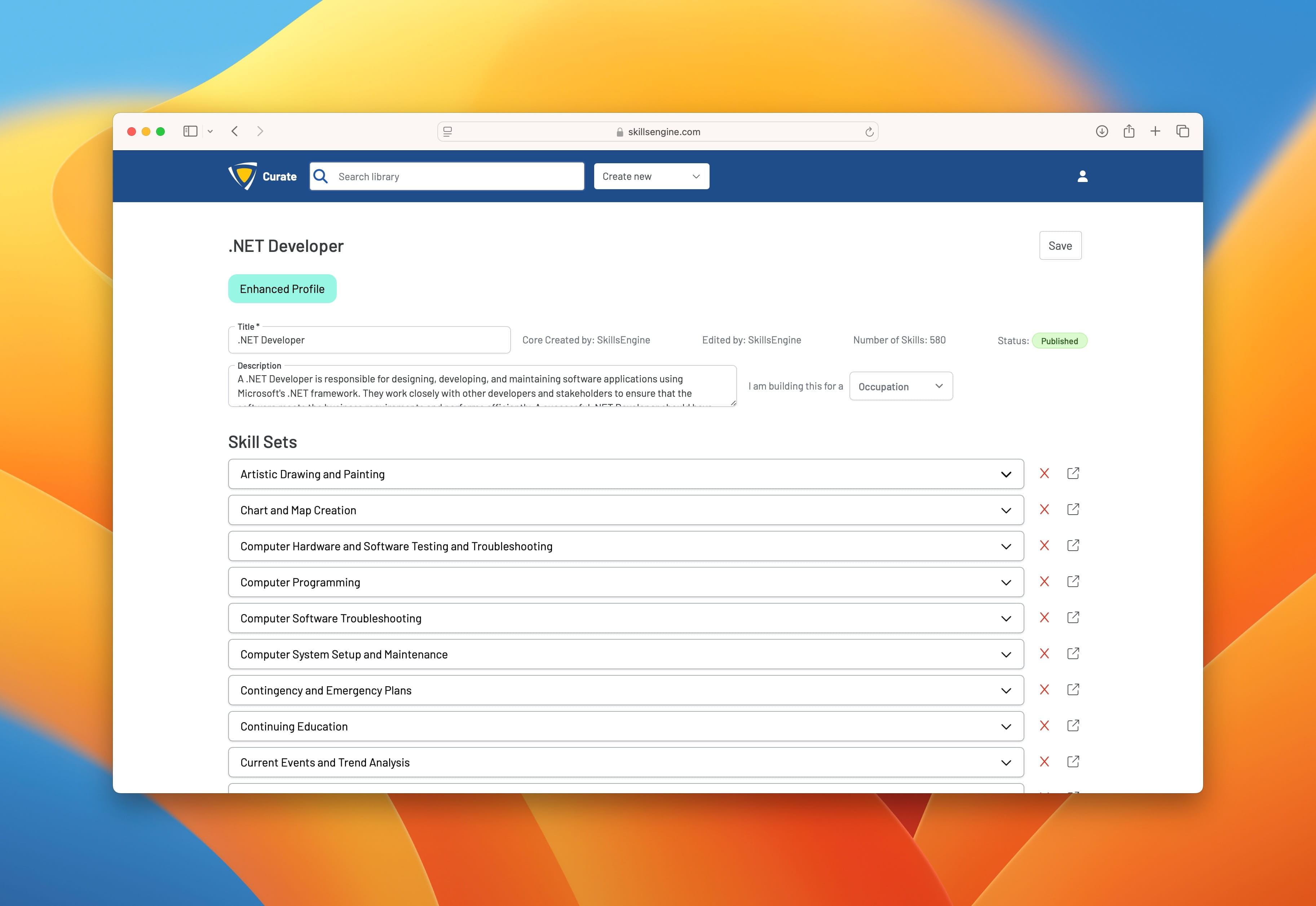The image size is (1316, 906).
Task: Expand Computer System Setup and Maintenance
Action: [1005, 654]
